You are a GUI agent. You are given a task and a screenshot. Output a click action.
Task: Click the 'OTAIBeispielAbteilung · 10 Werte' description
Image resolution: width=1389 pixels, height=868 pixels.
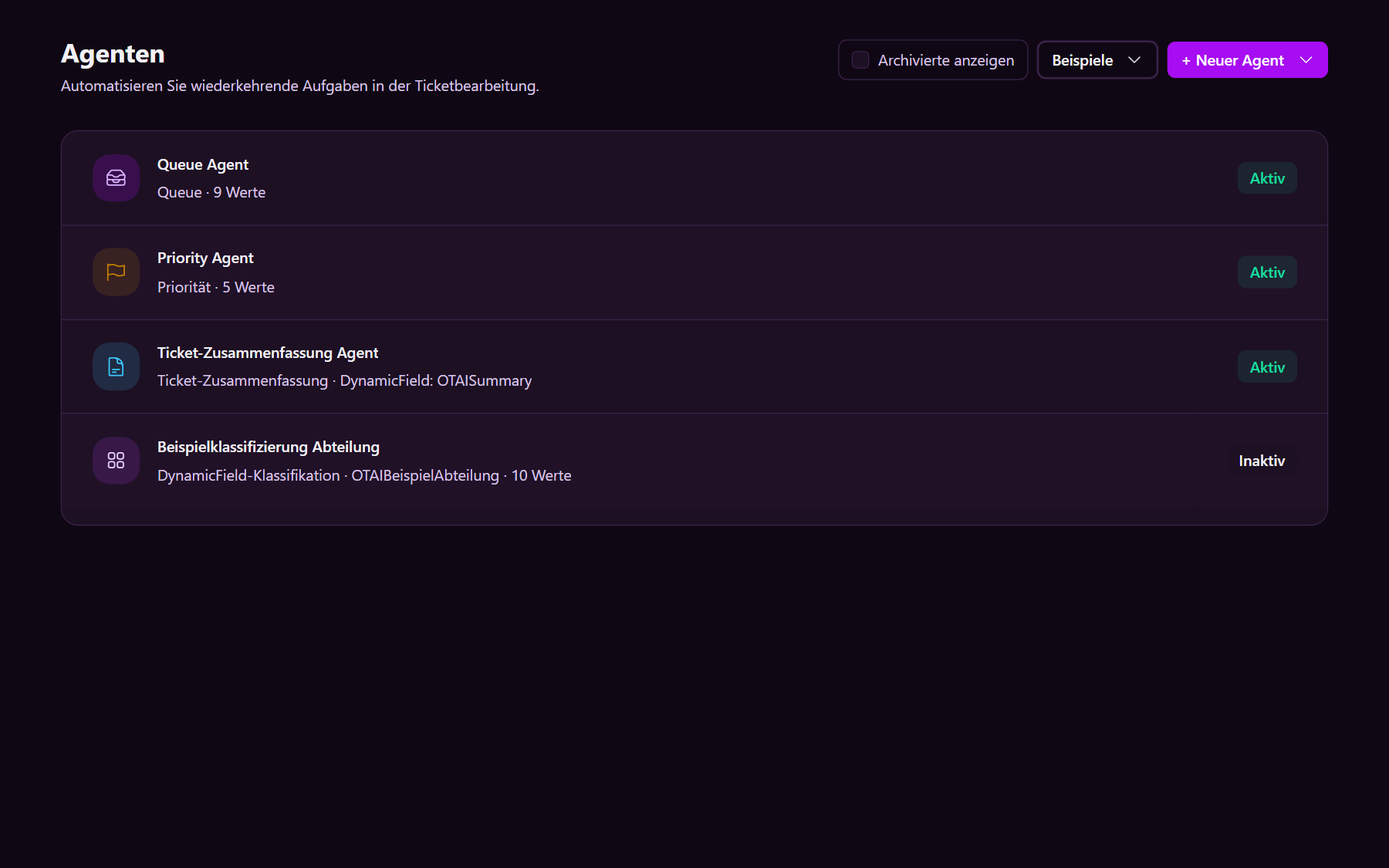click(x=461, y=475)
